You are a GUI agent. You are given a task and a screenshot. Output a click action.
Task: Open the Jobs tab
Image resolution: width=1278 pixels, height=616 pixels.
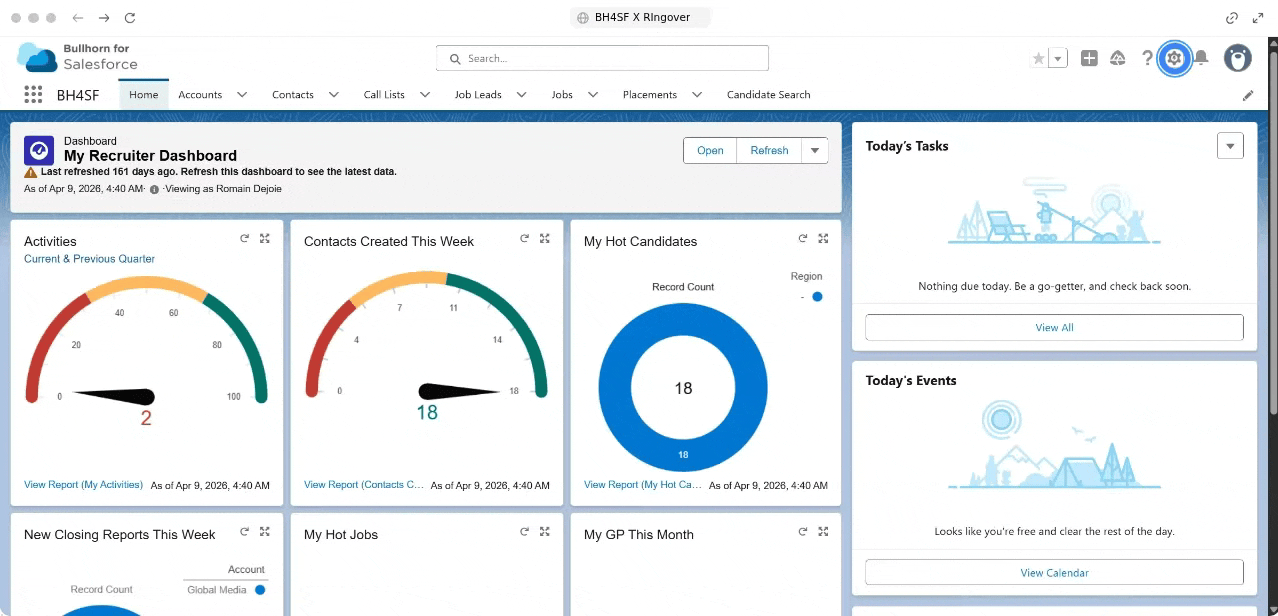tap(562, 95)
